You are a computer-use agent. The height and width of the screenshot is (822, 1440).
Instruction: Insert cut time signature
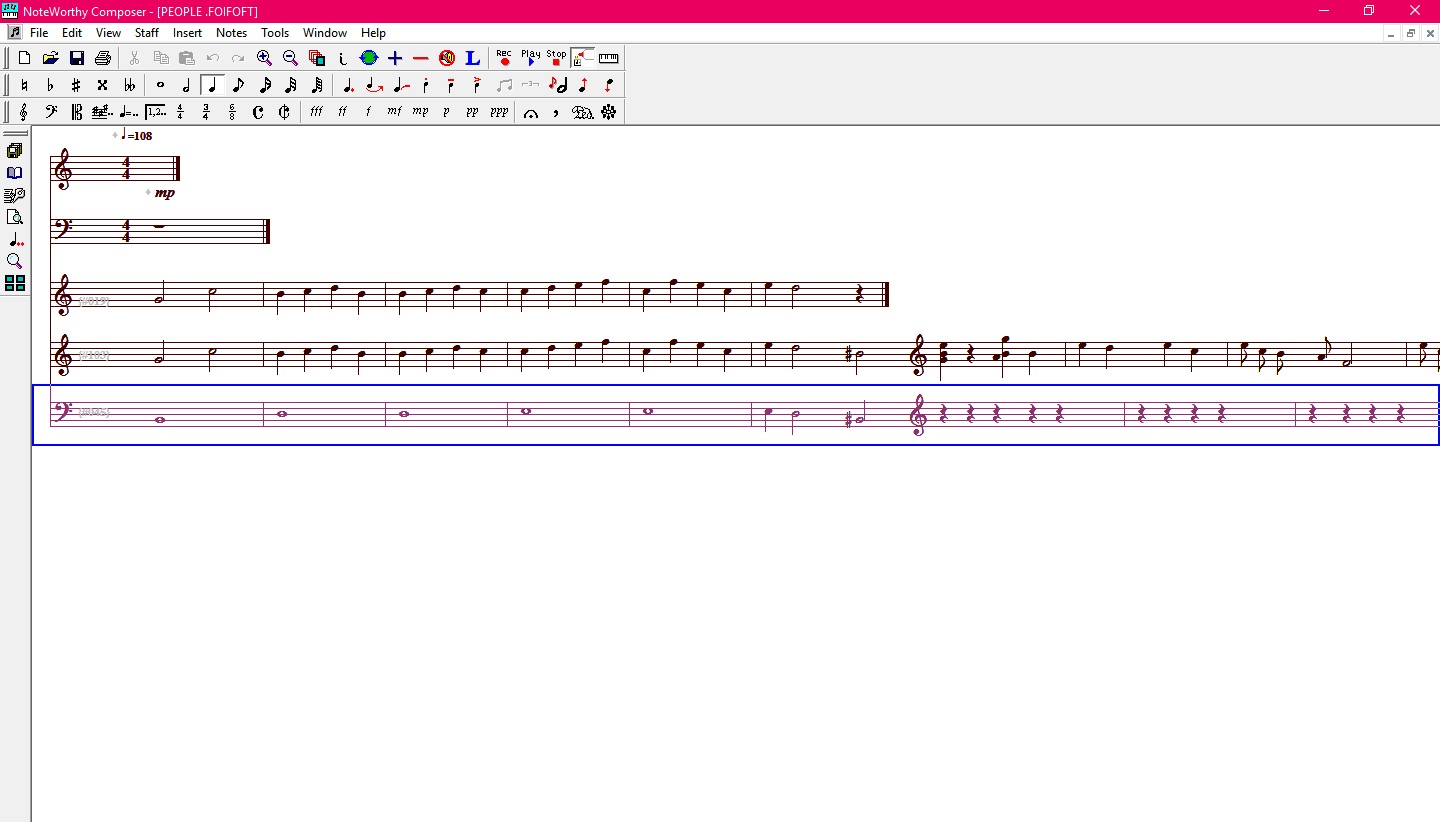click(x=284, y=112)
